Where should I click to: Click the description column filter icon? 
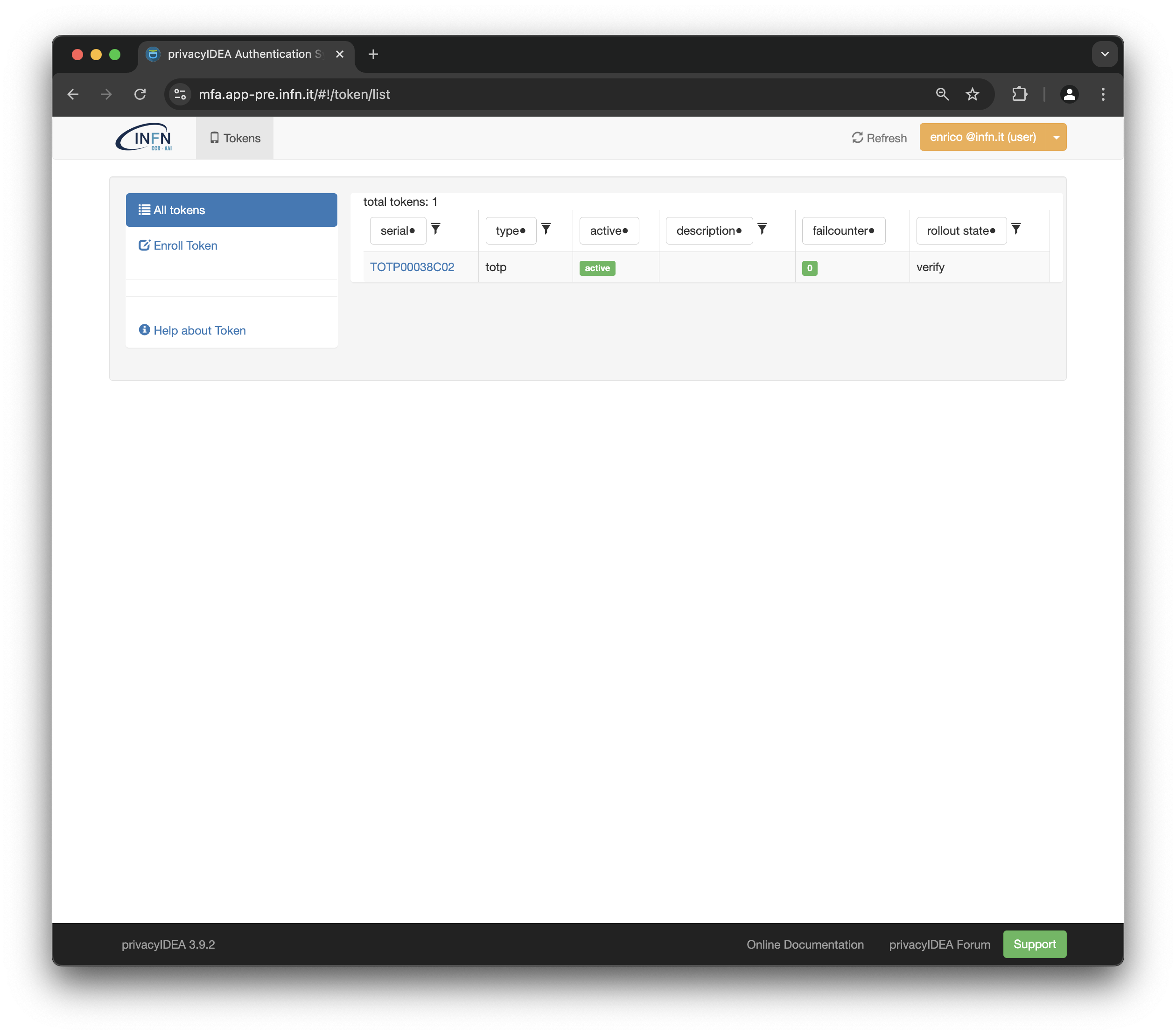coord(763,230)
